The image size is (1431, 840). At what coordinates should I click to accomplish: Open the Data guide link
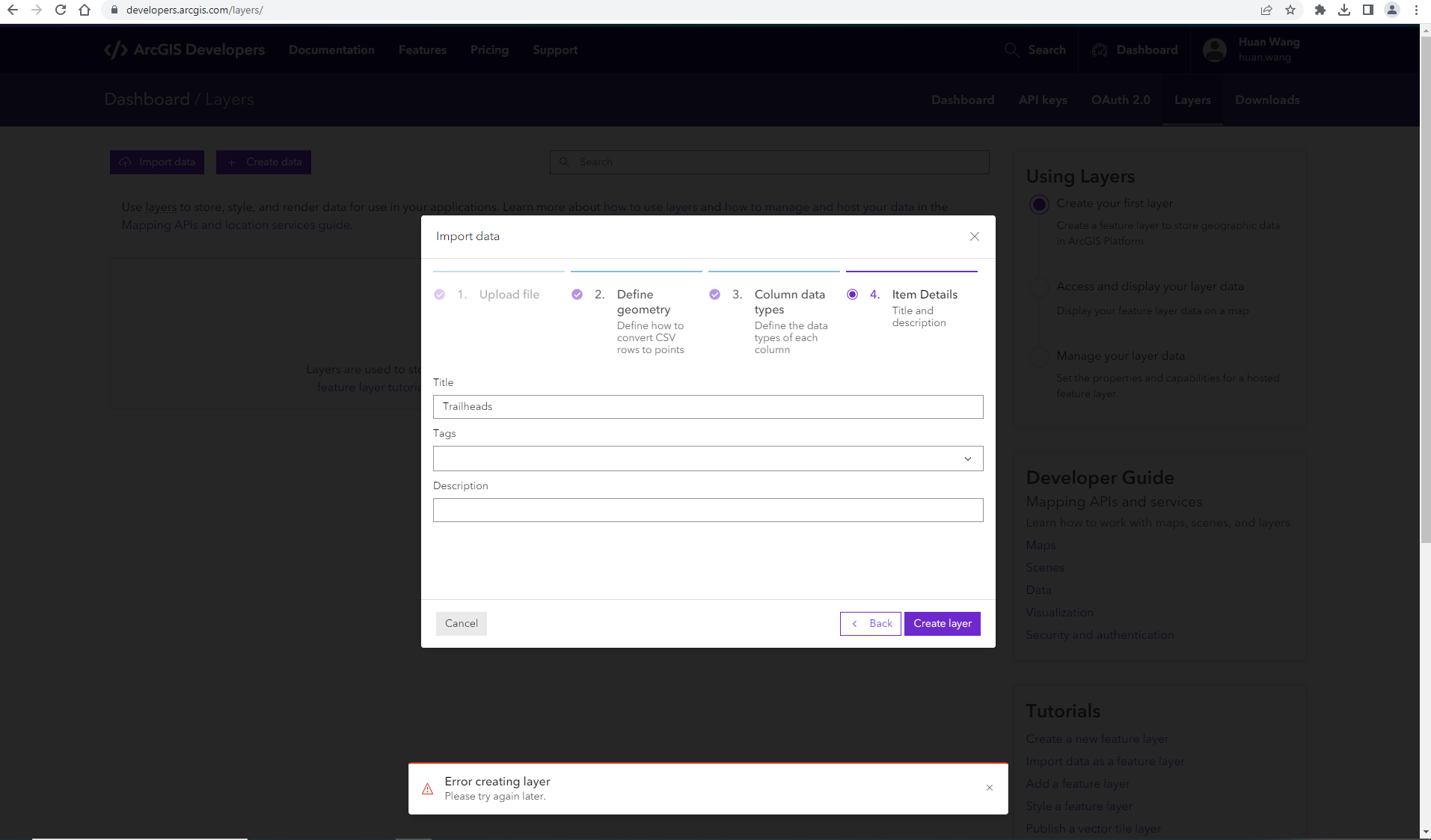point(1039,590)
